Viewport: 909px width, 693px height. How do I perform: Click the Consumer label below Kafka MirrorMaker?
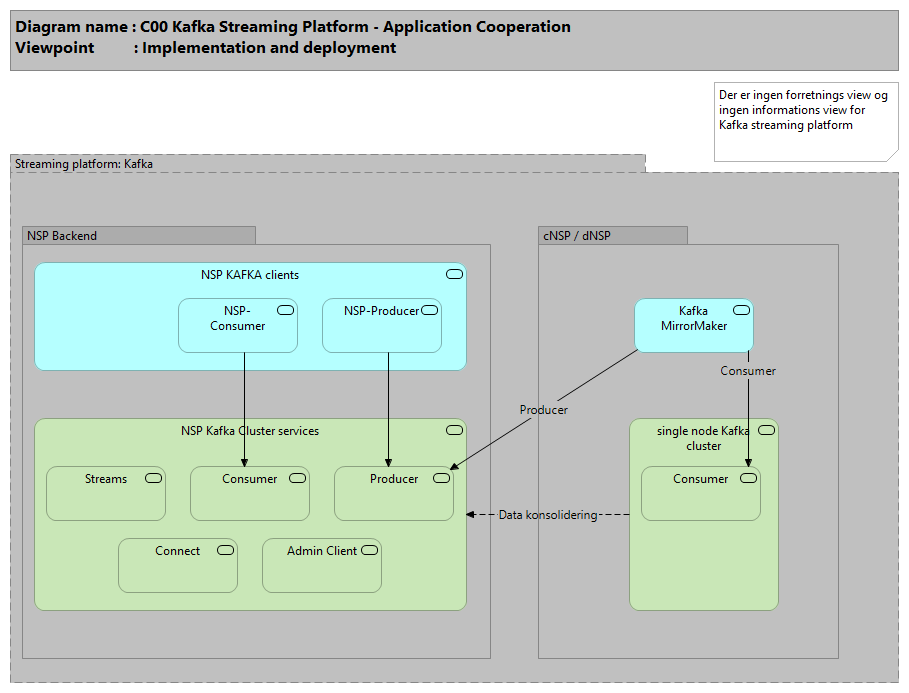(x=748, y=371)
